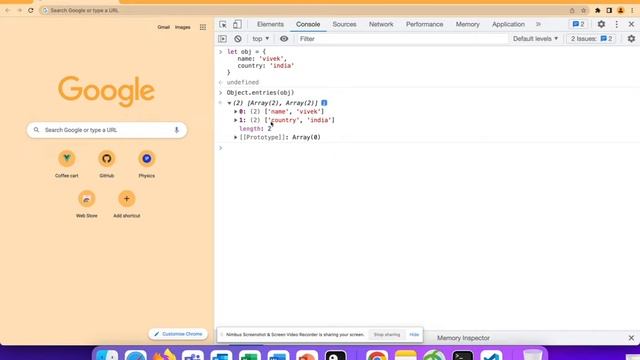Click the messages badge showing 2 in the DevTools tab bar
The width and height of the screenshot is (640, 360).
click(x=578, y=24)
